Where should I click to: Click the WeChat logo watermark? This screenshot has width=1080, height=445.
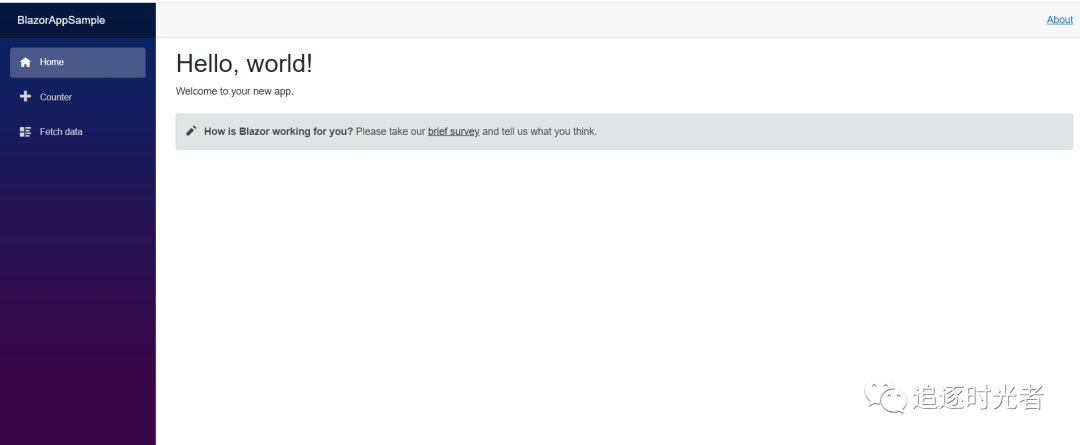pyautogui.click(x=885, y=397)
